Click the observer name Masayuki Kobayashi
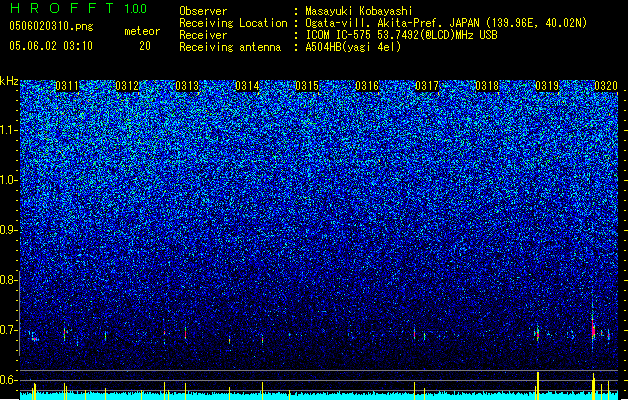The width and height of the screenshot is (629, 400). pos(359,11)
